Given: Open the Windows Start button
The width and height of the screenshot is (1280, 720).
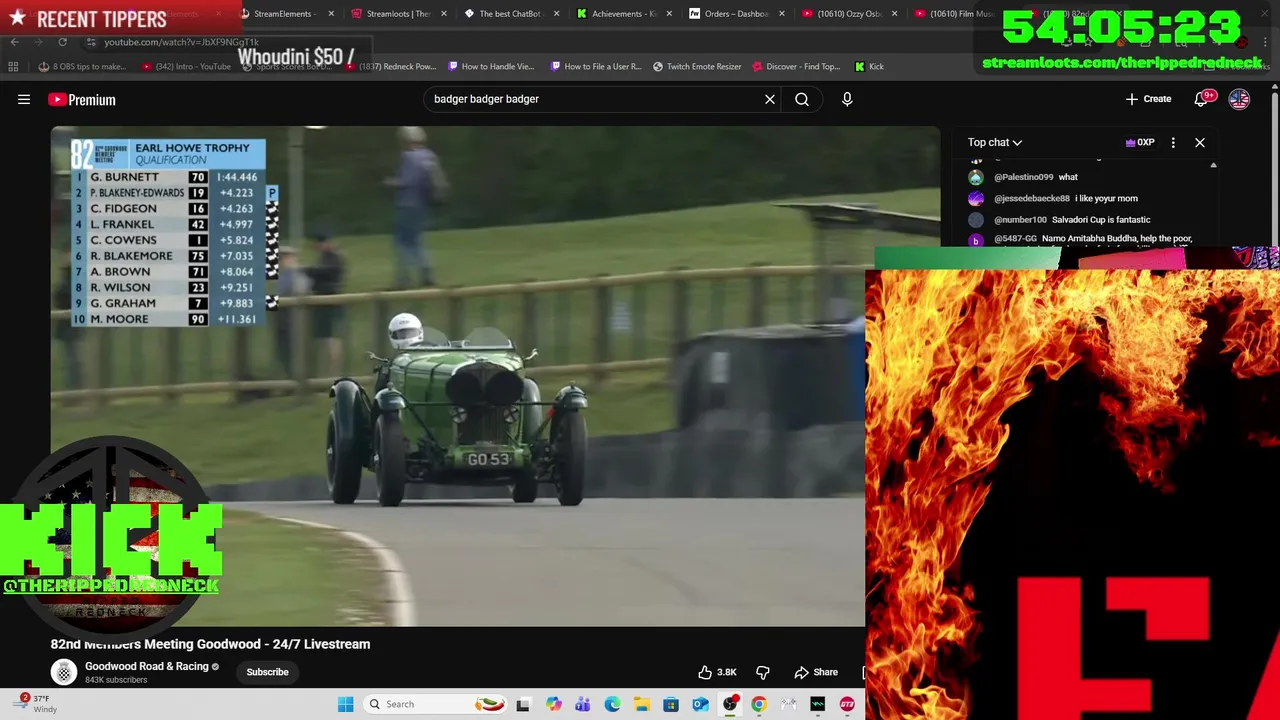Looking at the screenshot, I should coord(345,704).
